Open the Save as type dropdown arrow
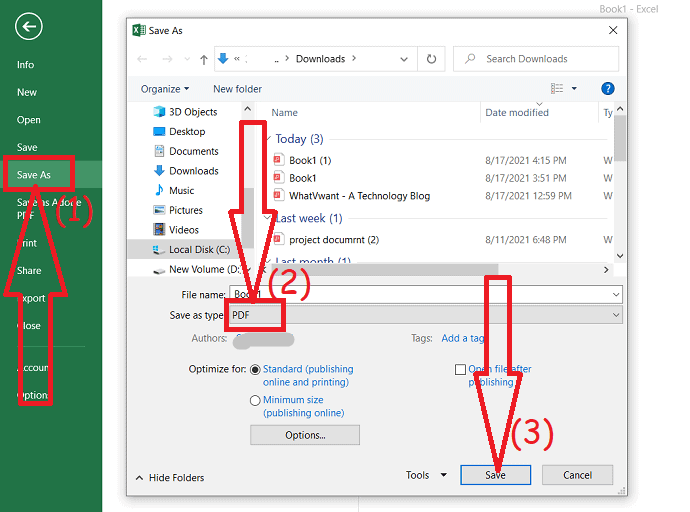690x512 pixels. coord(616,315)
